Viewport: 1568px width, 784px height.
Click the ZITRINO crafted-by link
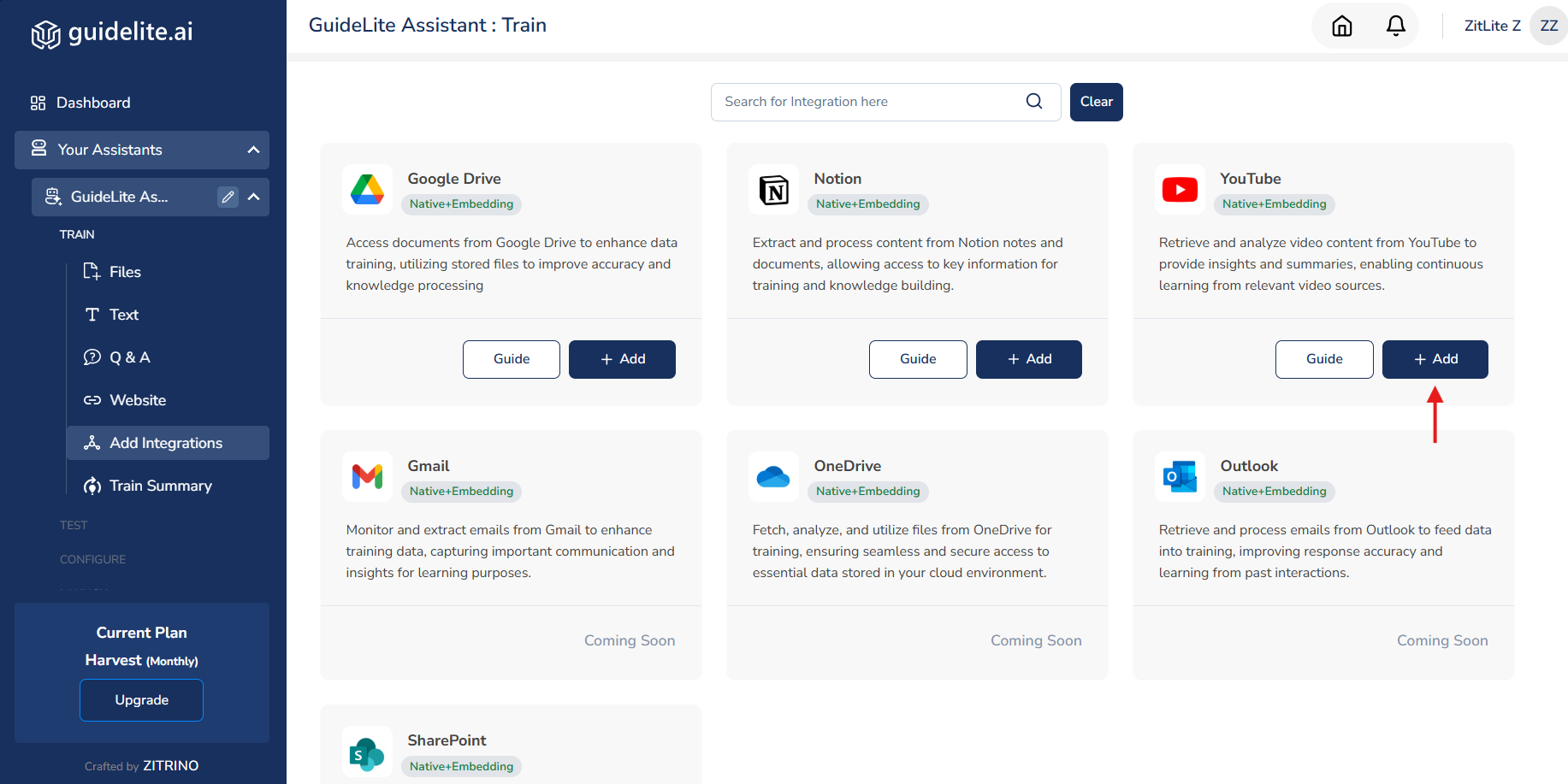(x=170, y=766)
